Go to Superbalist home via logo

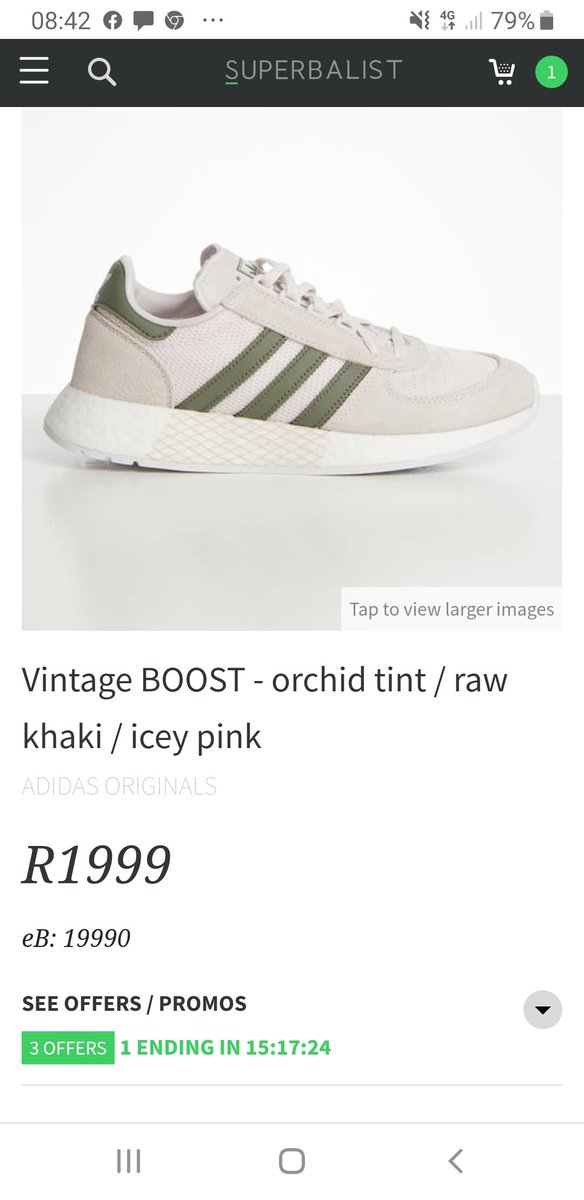[x=314, y=70]
